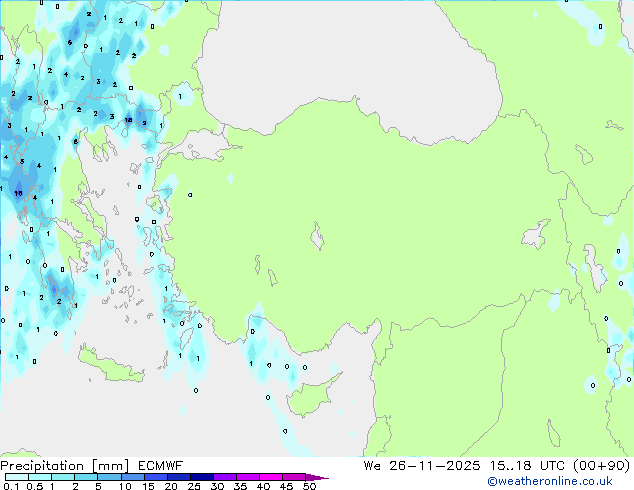The height and width of the screenshot is (490, 634).
Task: Pick the 10–15 mm blue legend swatch
Action: point(133,477)
